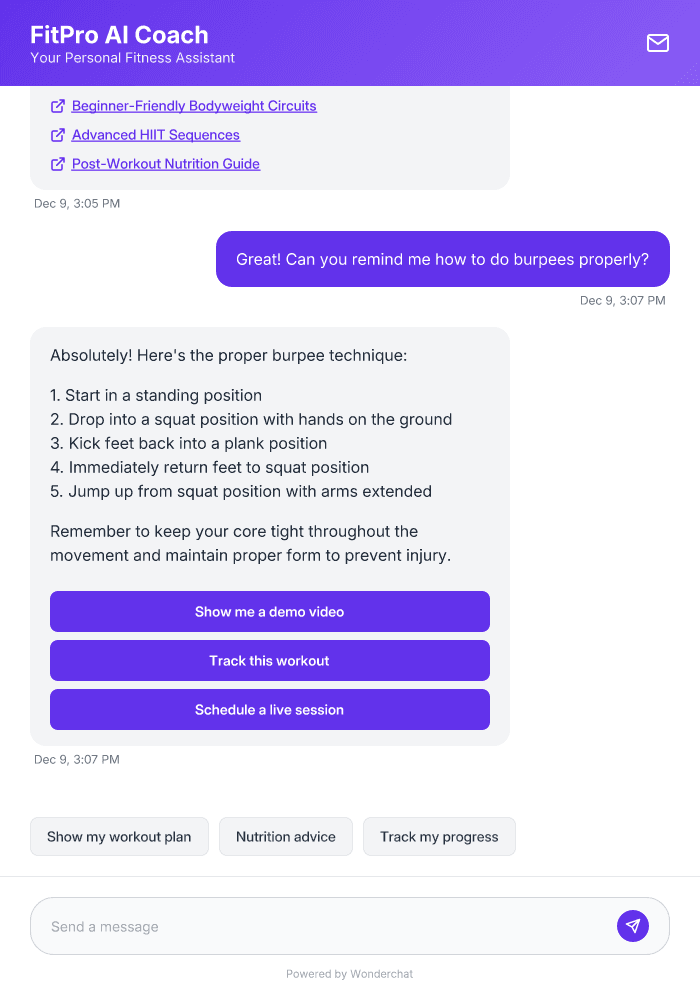
Task: Open the Powered by Wonderchat link
Action: coord(349,973)
